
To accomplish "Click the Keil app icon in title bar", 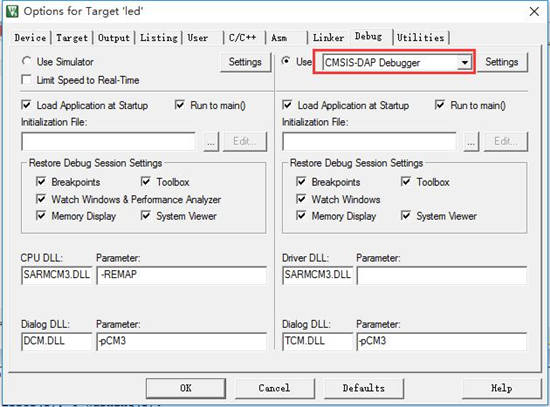I will [12, 11].
